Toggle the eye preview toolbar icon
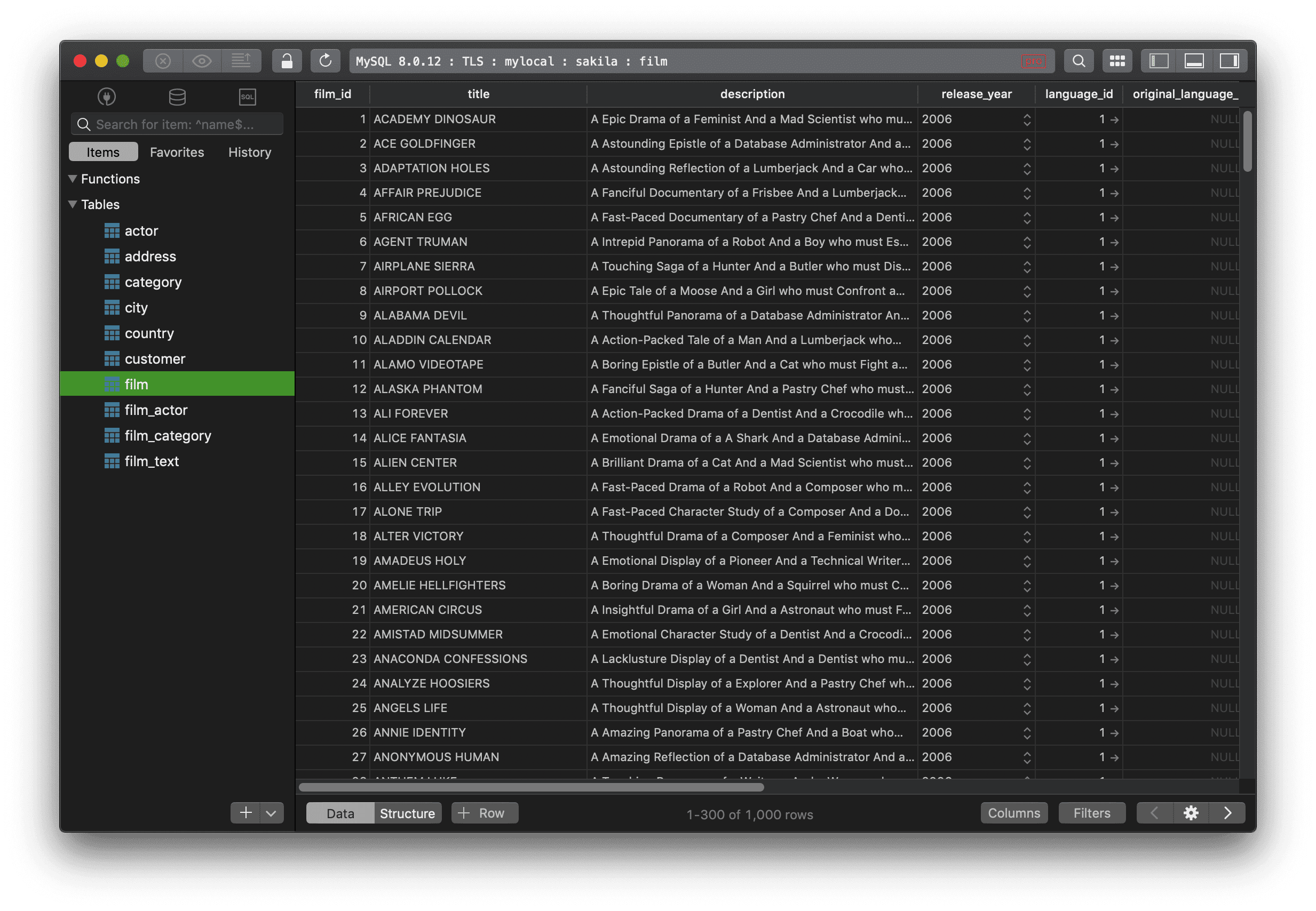The width and height of the screenshot is (1316, 911). point(202,60)
